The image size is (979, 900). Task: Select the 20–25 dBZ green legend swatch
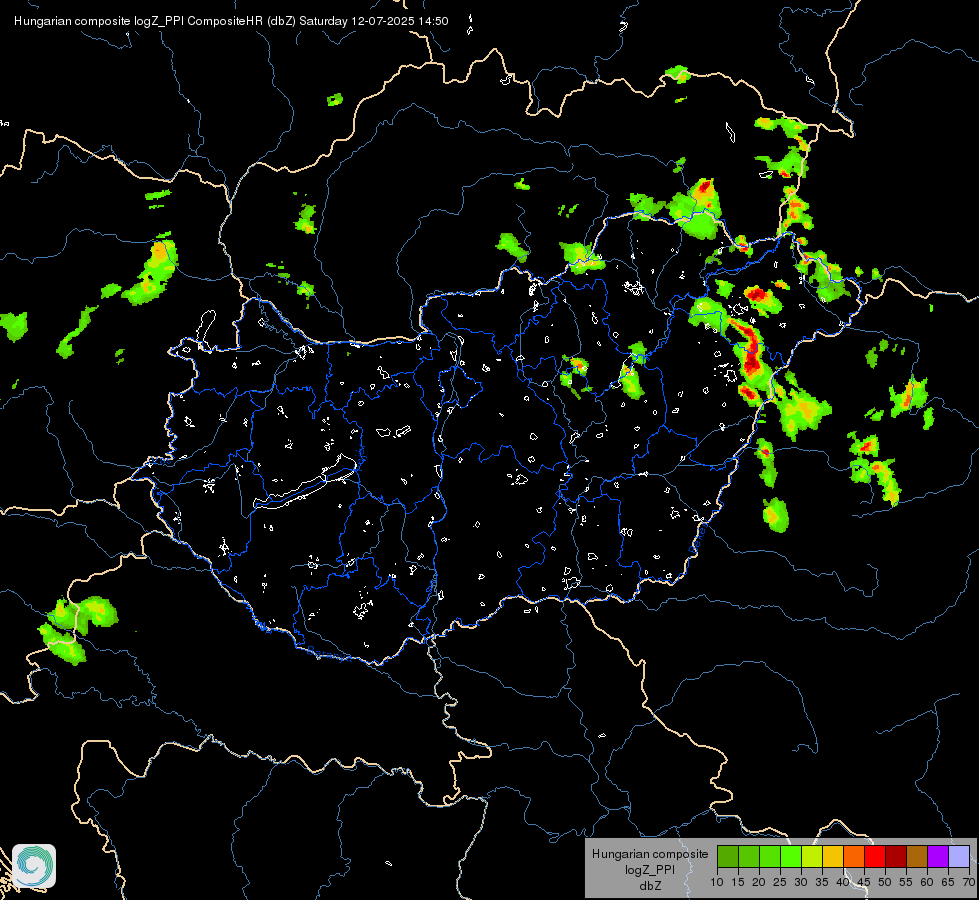click(770, 856)
